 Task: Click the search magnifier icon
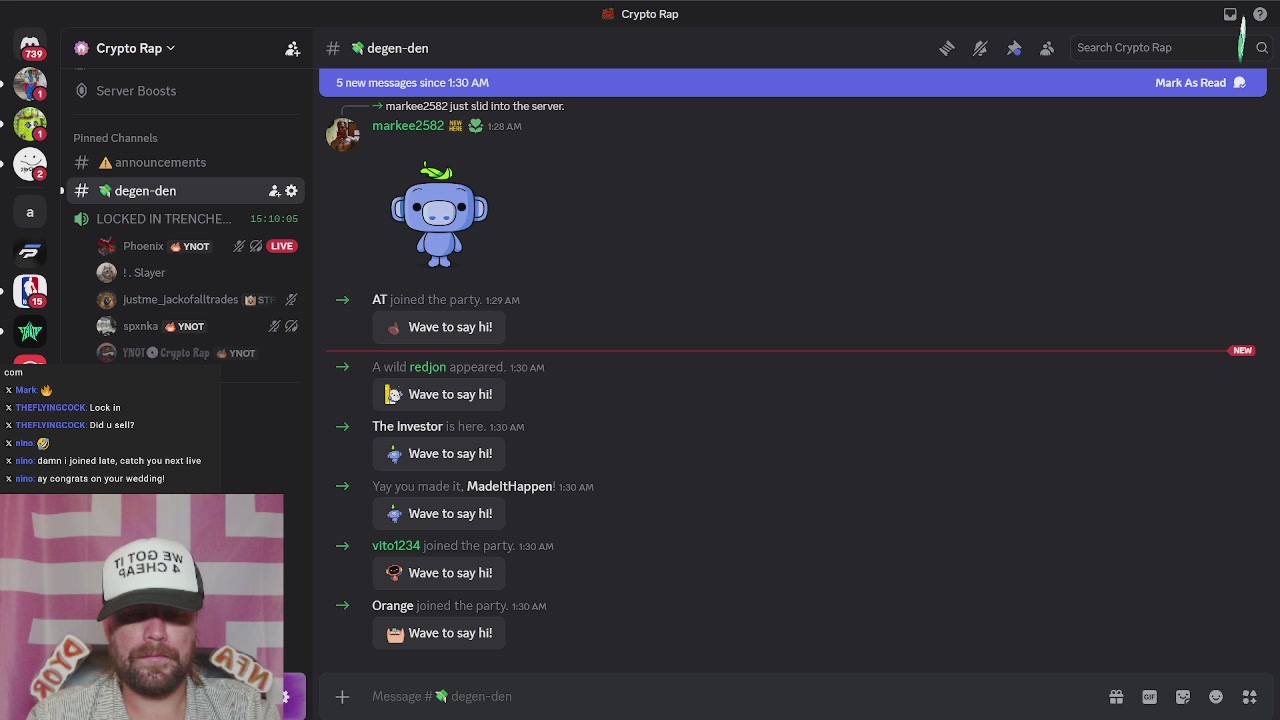(x=1261, y=48)
